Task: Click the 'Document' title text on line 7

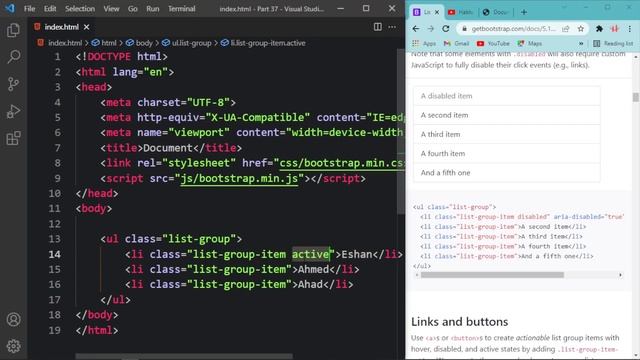Action: [168, 148]
